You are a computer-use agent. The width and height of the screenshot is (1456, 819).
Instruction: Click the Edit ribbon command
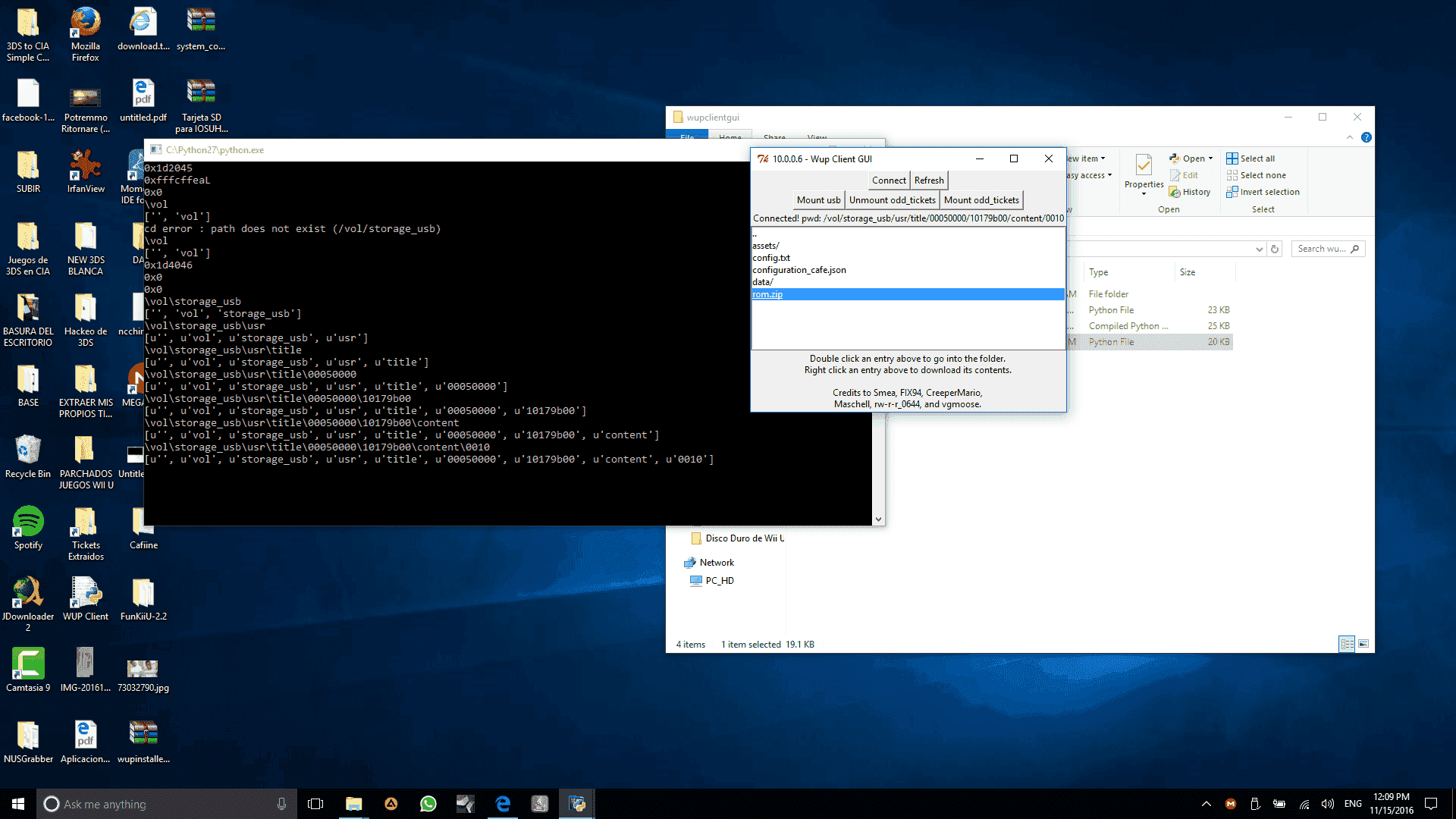coord(1184,175)
